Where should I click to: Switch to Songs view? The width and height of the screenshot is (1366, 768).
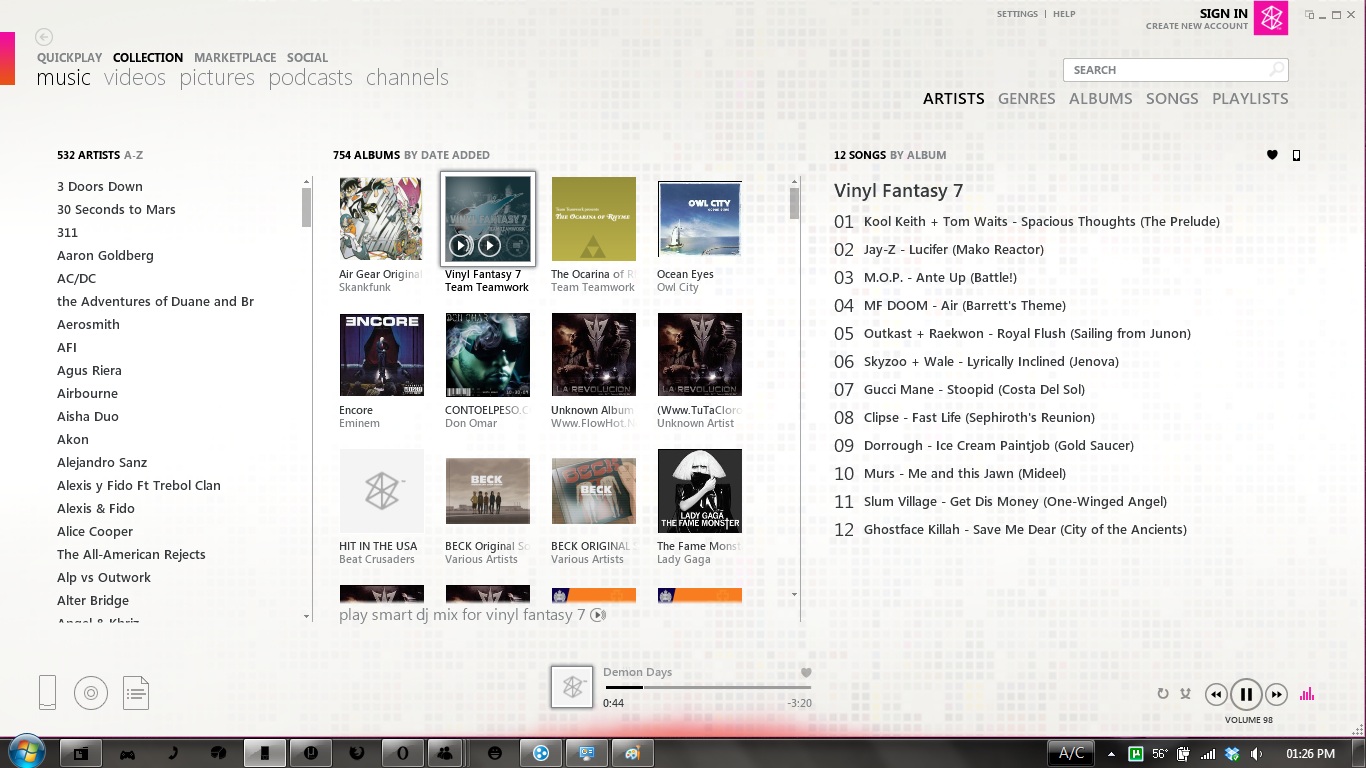point(1172,98)
